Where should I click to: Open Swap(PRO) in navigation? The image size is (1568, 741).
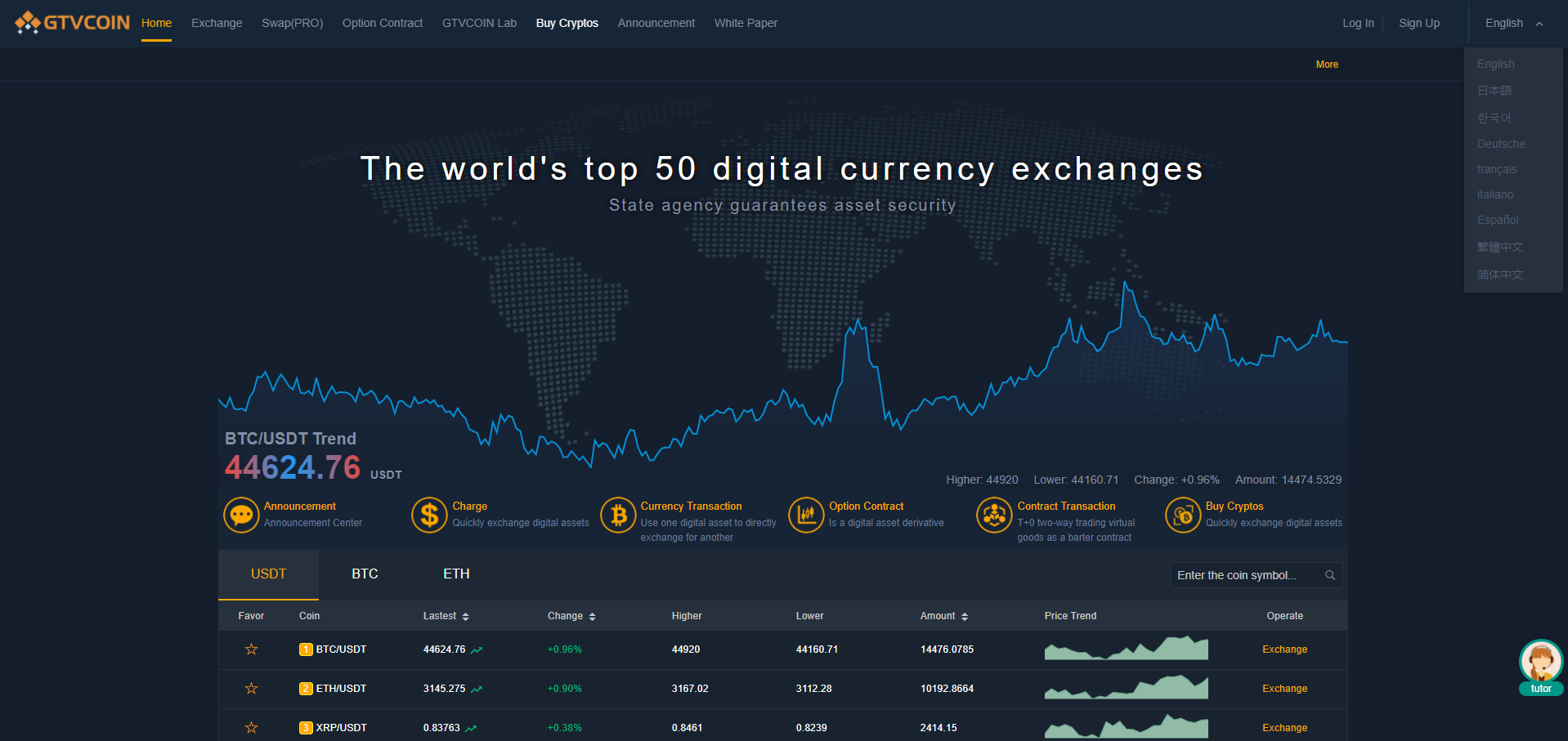pos(293,23)
